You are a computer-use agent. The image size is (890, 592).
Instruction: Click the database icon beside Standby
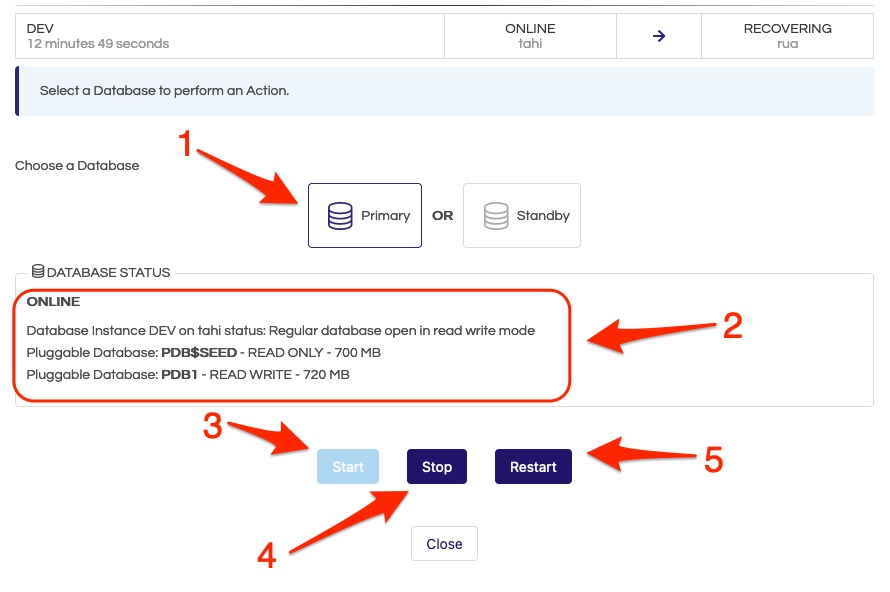(x=495, y=215)
